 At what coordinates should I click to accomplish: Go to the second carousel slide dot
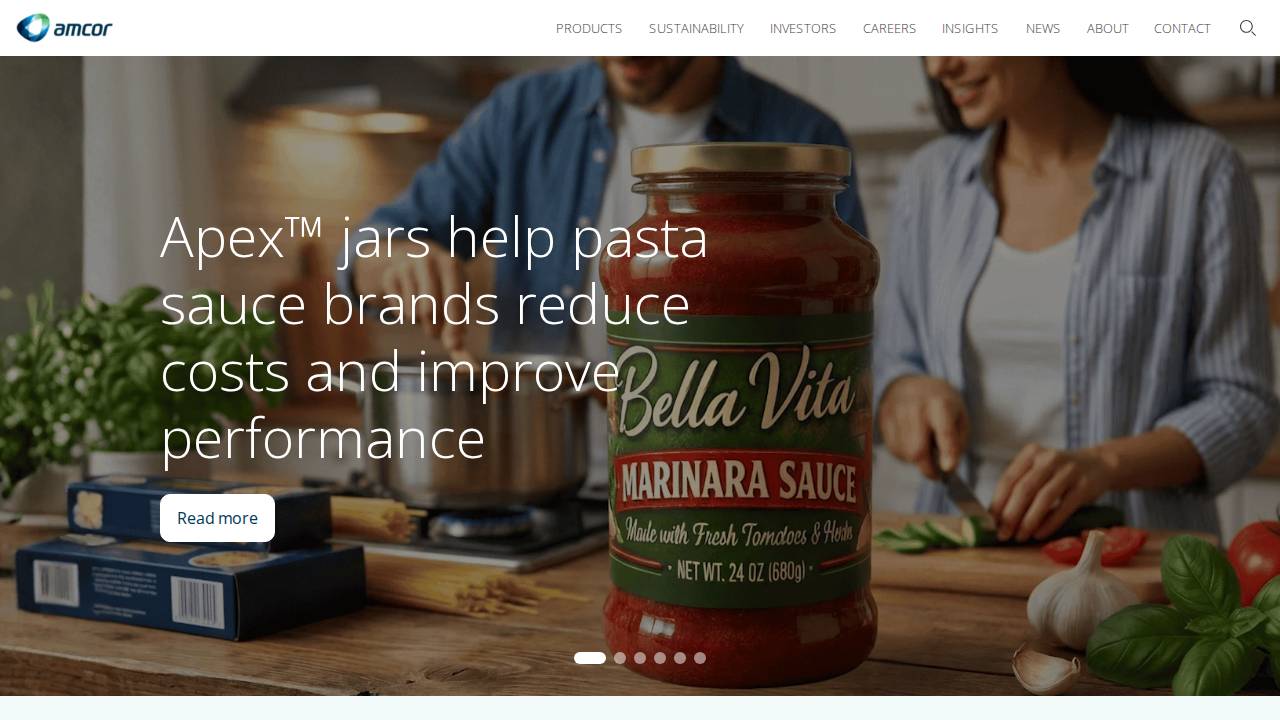620,658
